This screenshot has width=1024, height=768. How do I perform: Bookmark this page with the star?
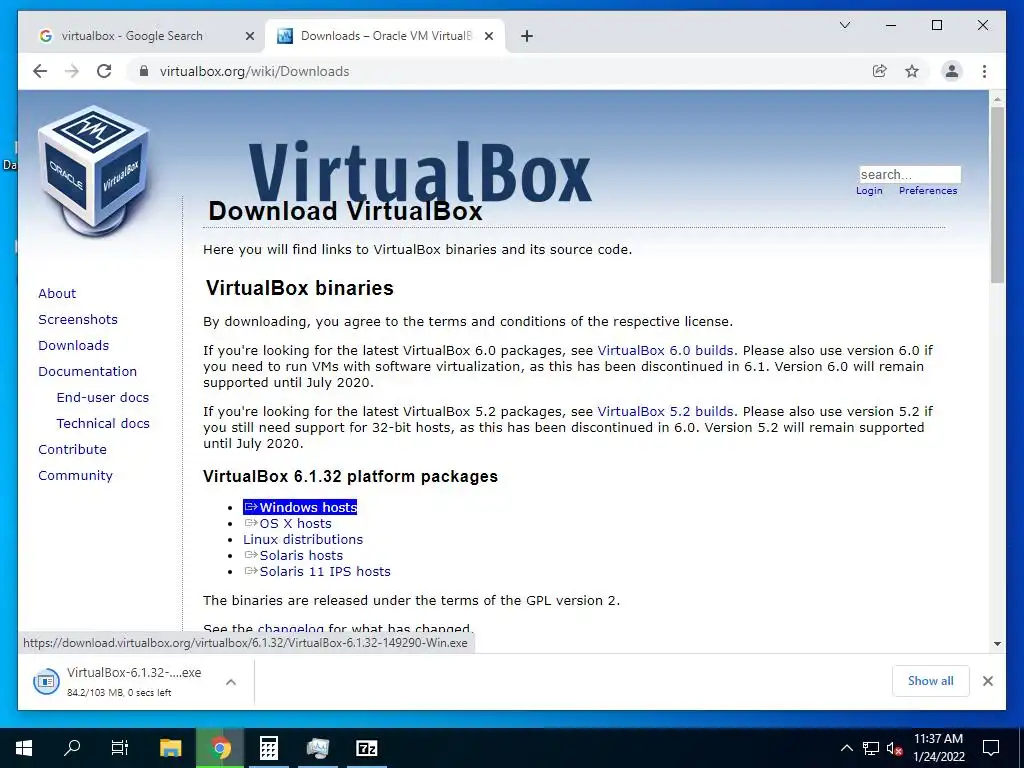pyautogui.click(x=912, y=71)
